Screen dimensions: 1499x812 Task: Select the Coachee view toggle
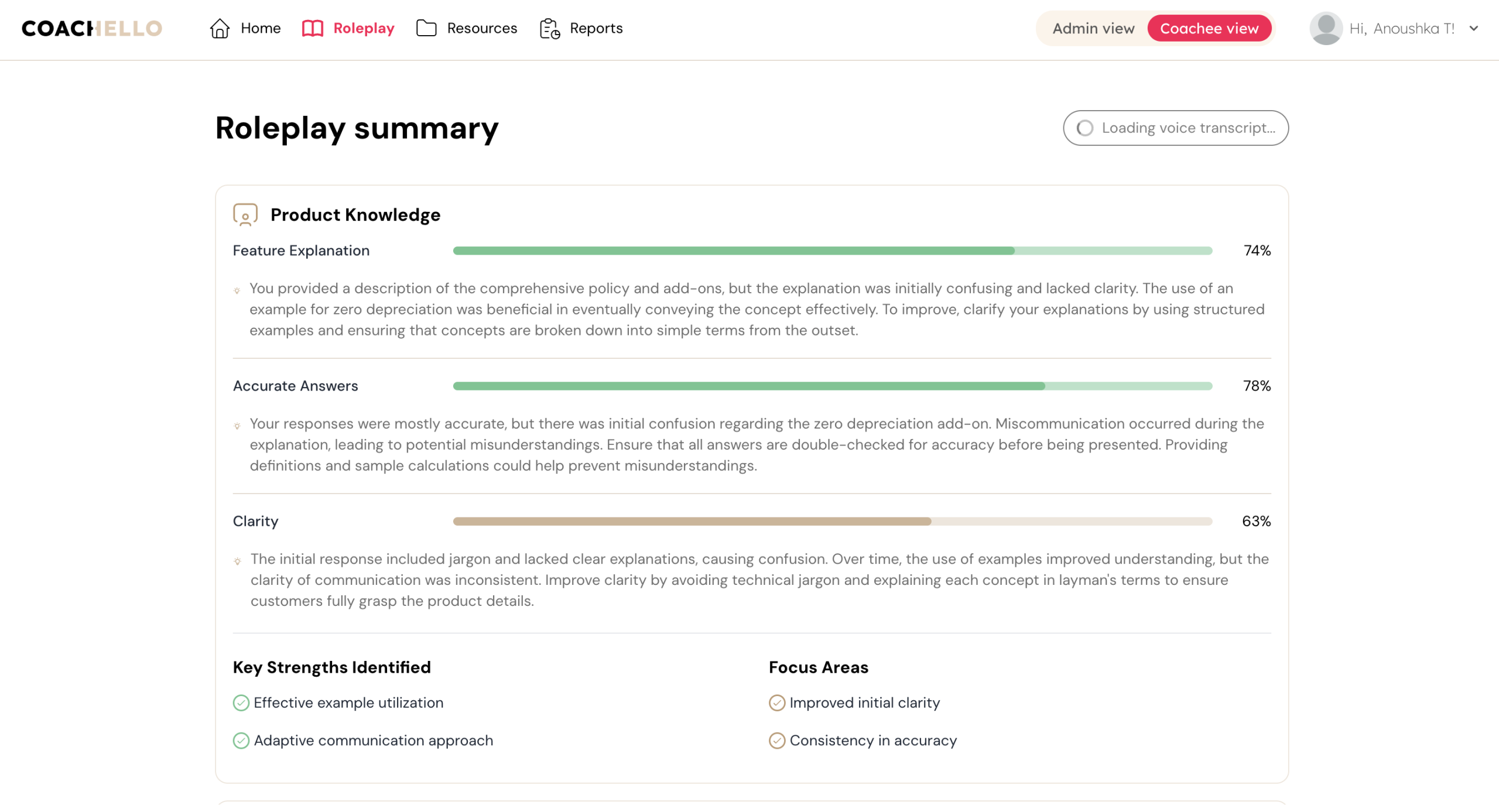(x=1209, y=28)
